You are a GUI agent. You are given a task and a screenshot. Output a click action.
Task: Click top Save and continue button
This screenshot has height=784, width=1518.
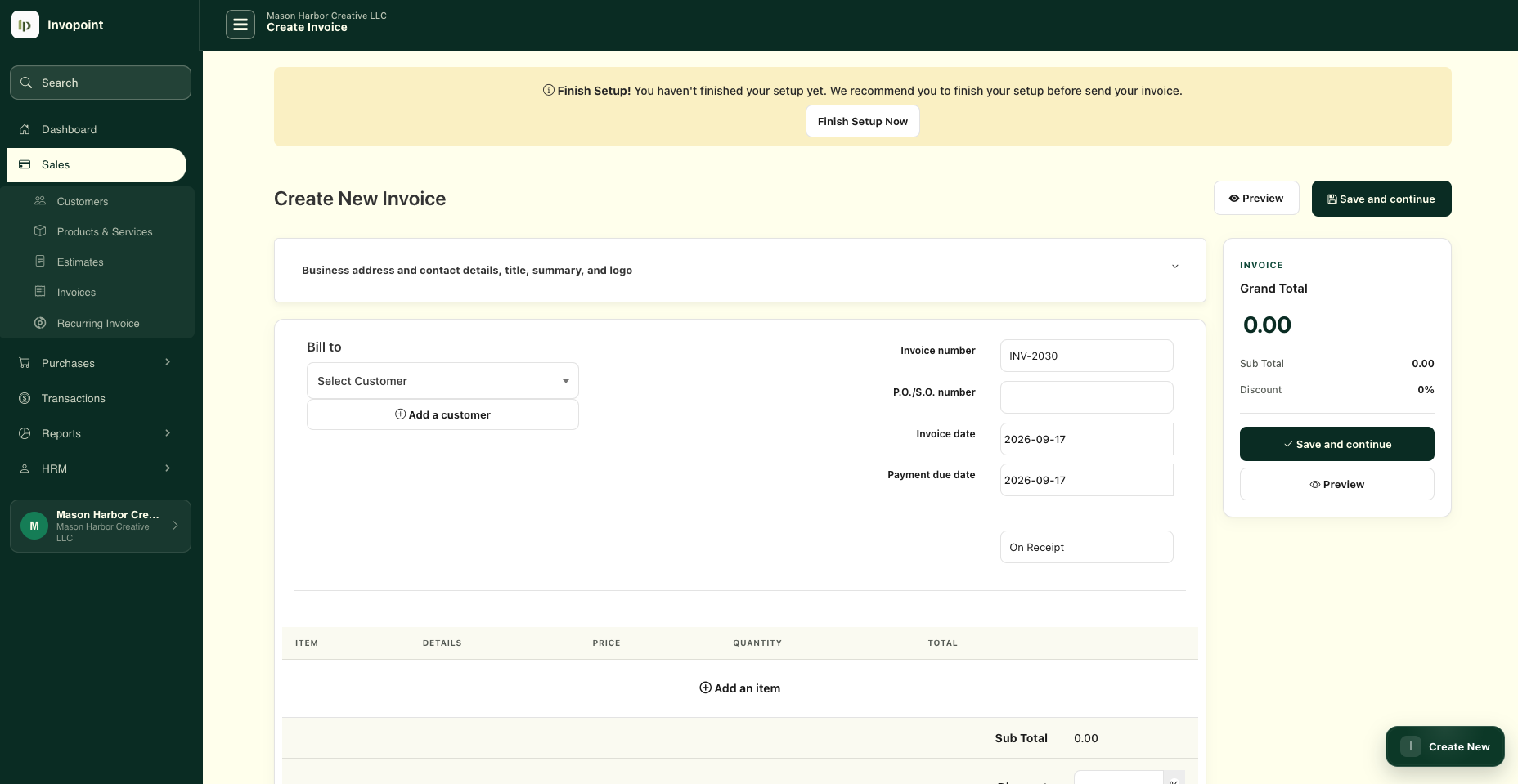tap(1381, 199)
